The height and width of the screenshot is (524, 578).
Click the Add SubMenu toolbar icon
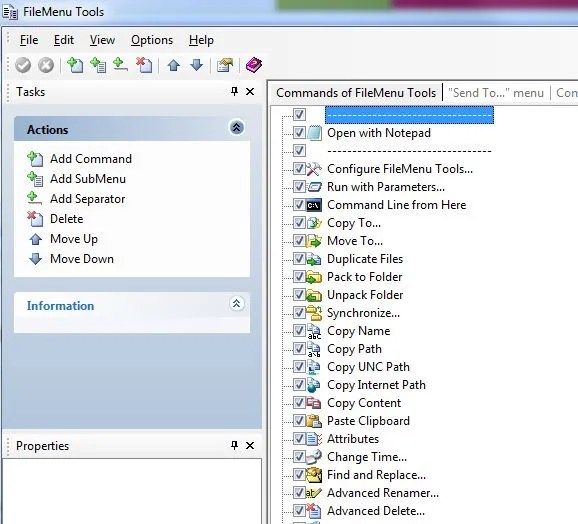pos(98,65)
